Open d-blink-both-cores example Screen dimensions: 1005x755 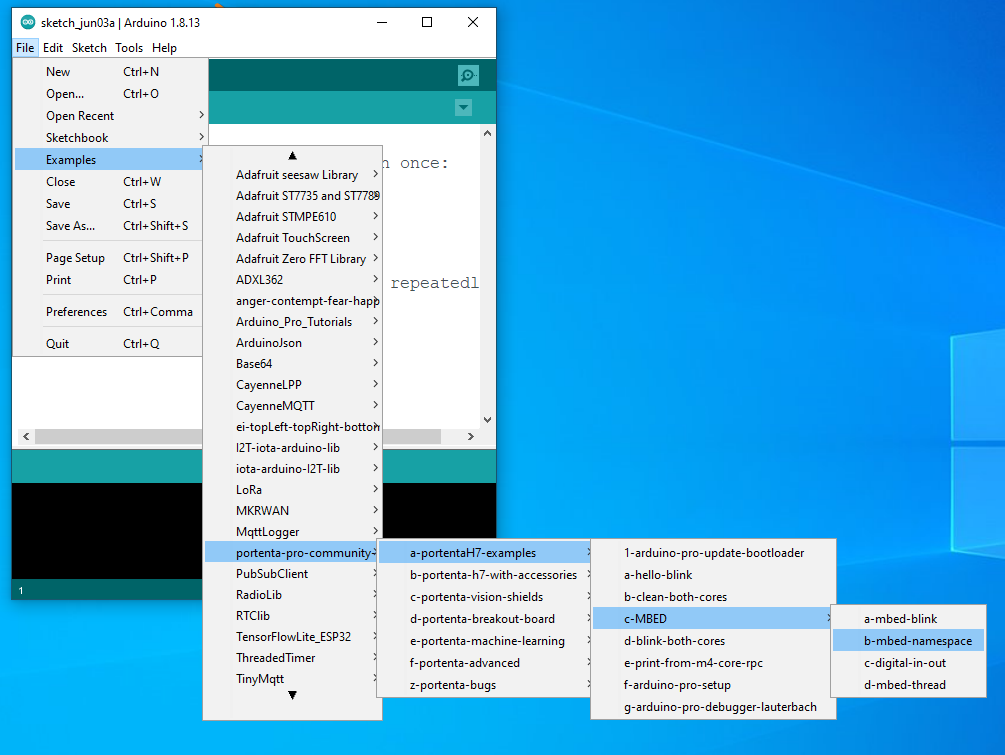(x=713, y=641)
